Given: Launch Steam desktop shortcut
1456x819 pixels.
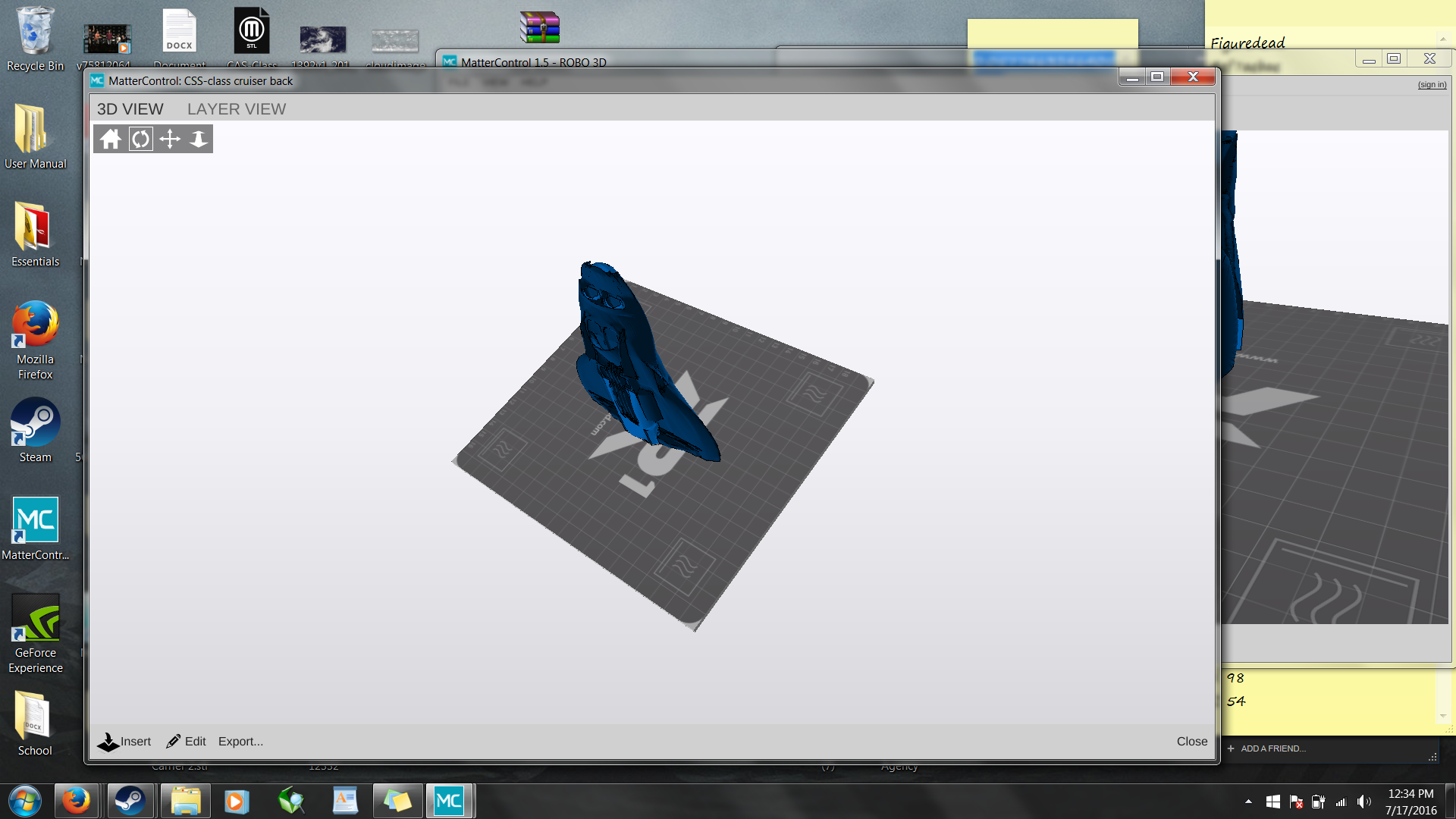Looking at the screenshot, I should point(35,430).
